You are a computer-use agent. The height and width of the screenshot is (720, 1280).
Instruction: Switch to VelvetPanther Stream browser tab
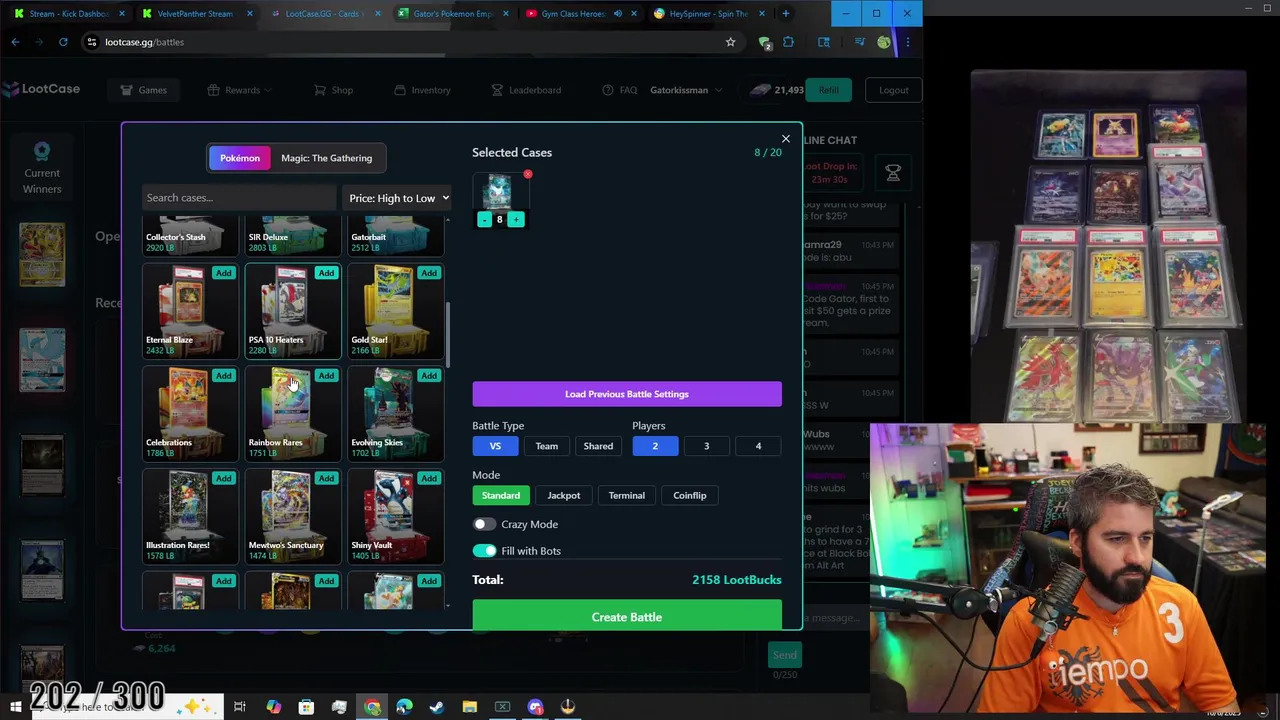195,14
